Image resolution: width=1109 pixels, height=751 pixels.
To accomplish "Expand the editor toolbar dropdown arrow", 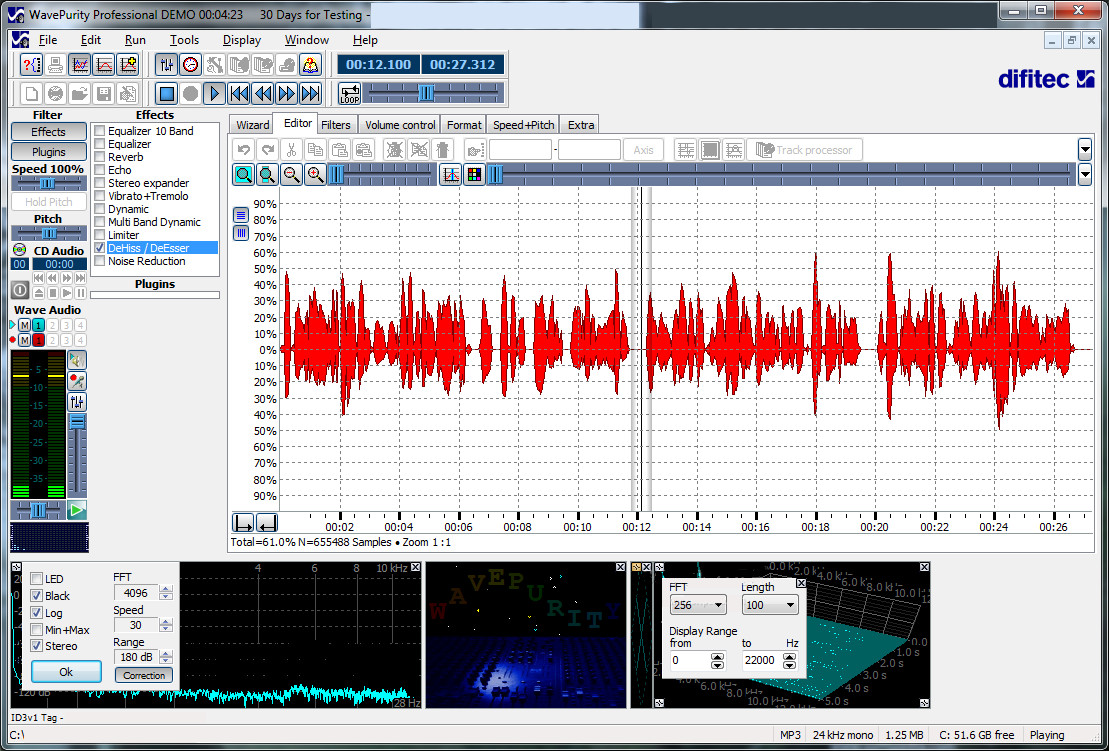I will coord(1085,149).
